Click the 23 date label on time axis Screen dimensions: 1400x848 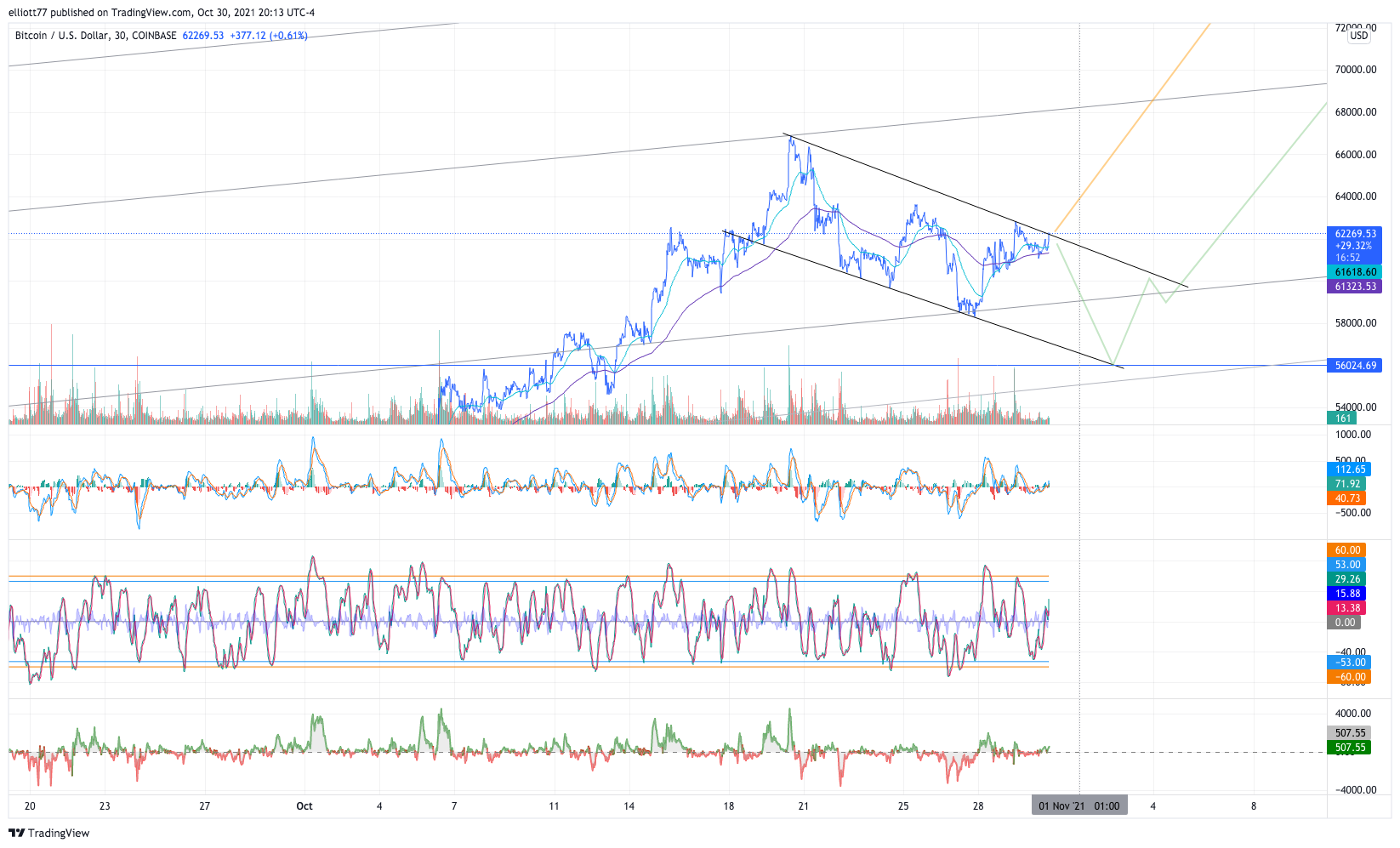coord(105,806)
